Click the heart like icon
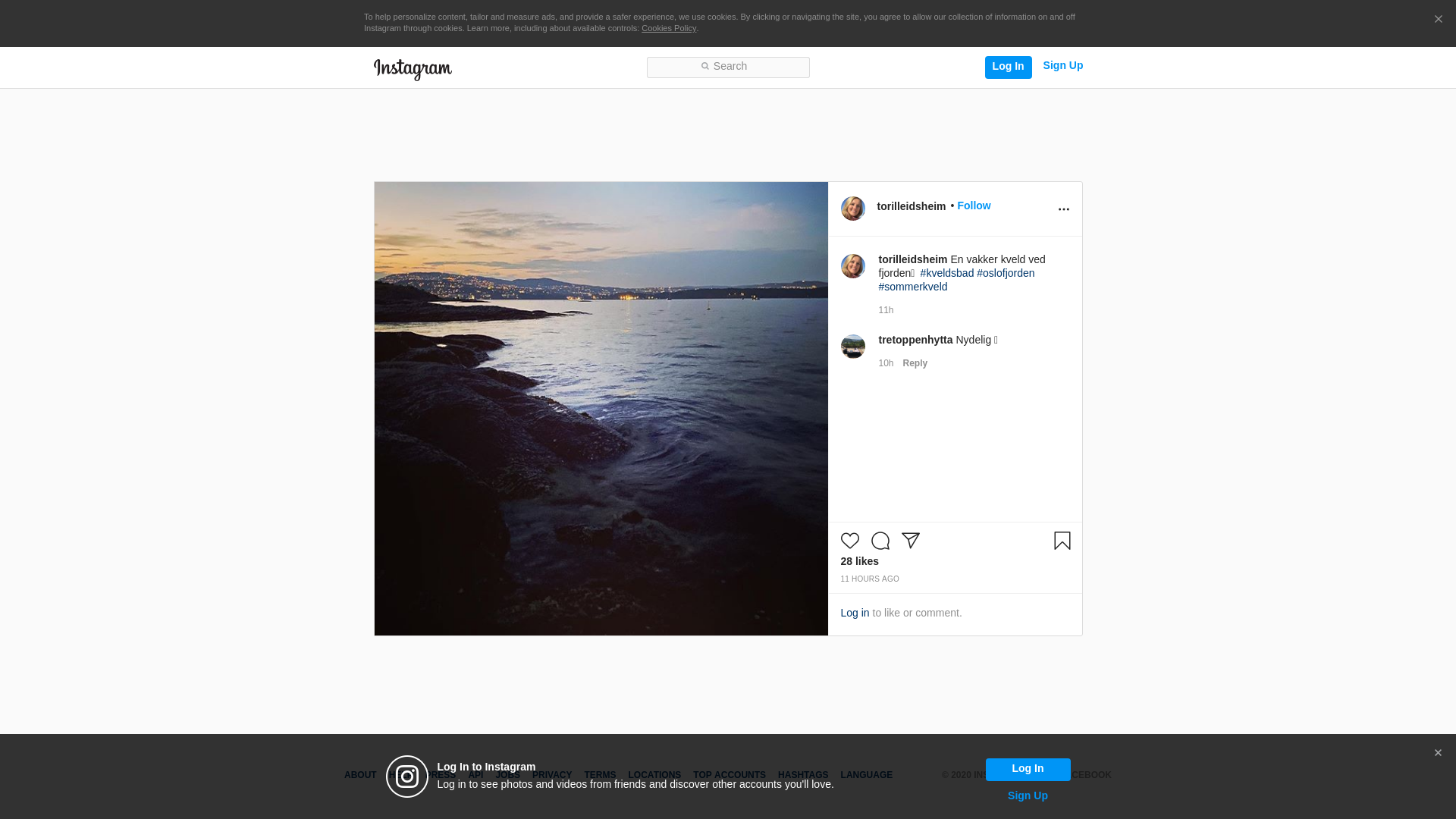Screen dimensions: 1456x819 pos(849,541)
